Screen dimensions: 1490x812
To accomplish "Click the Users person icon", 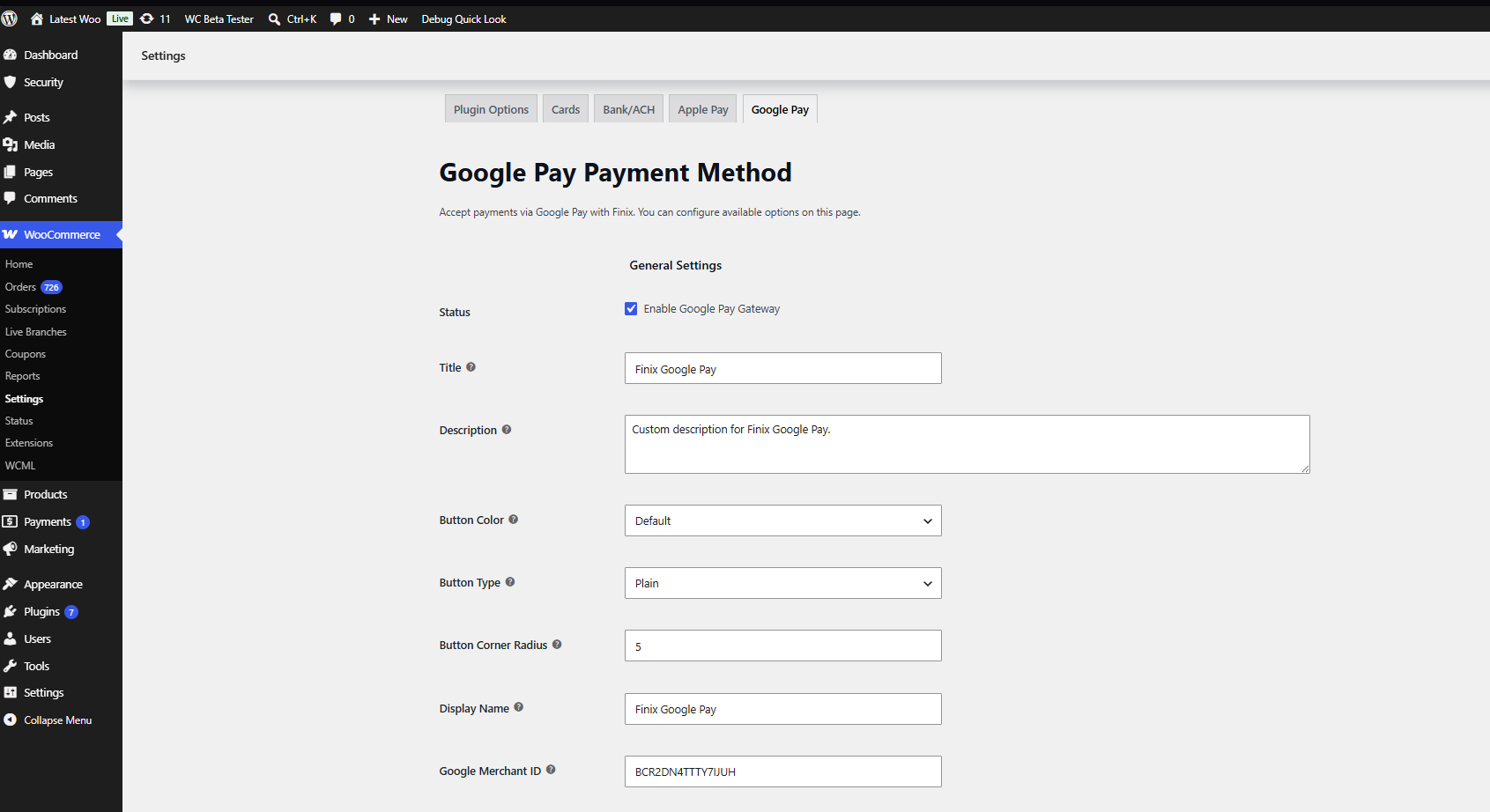I will point(11,639).
